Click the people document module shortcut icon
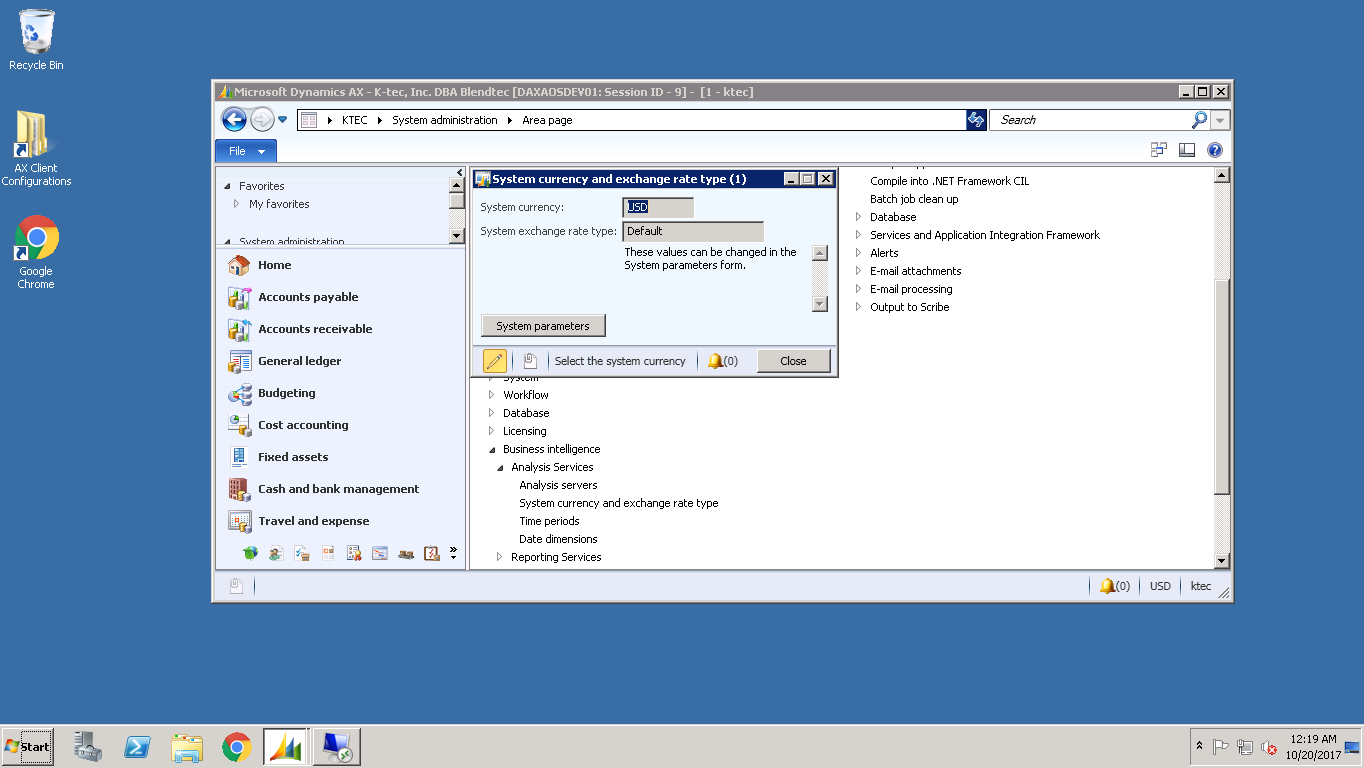The height and width of the screenshot is (768, 1364). pyautogui.click(x=276, y=553)
